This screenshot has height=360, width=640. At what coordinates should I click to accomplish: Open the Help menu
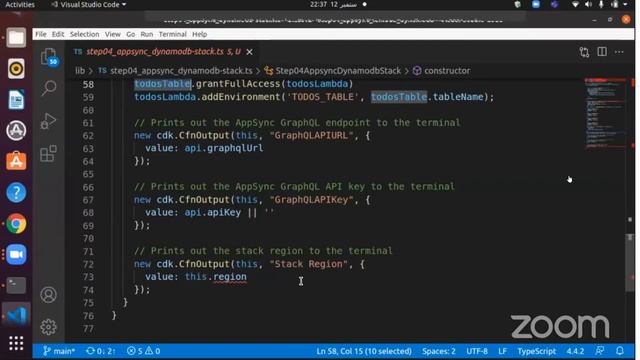coord(200,34)
